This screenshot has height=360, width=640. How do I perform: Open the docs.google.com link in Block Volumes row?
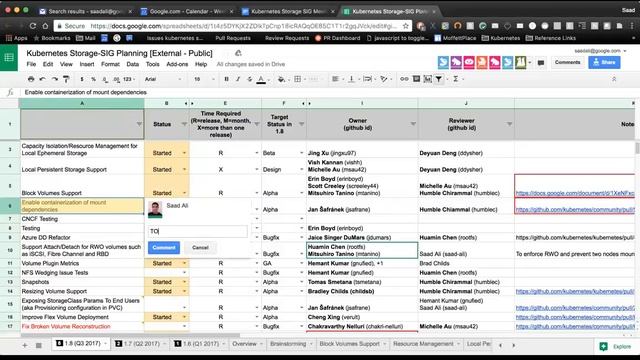click(575, 193)
